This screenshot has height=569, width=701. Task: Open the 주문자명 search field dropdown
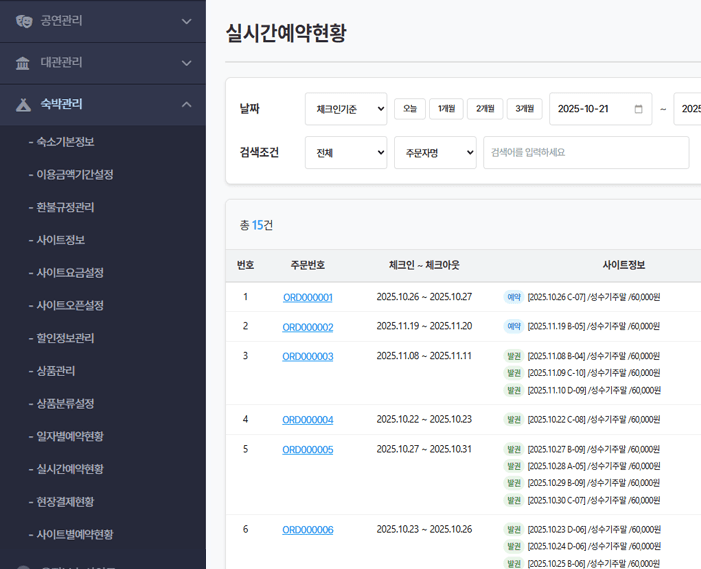click(x=434, y=153)
